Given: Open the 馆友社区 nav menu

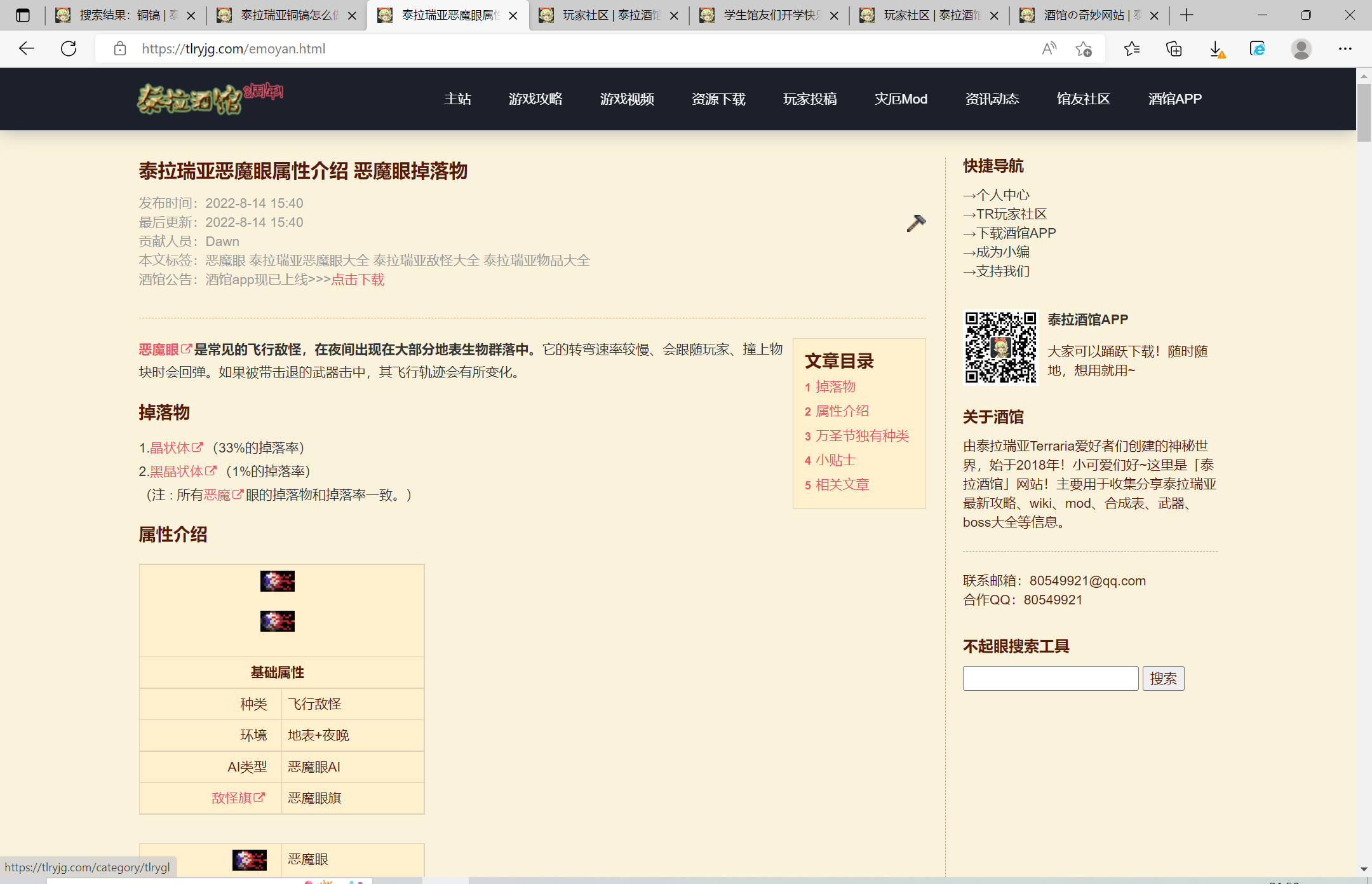Looking at the screenshot, I should coord(1084,99).
